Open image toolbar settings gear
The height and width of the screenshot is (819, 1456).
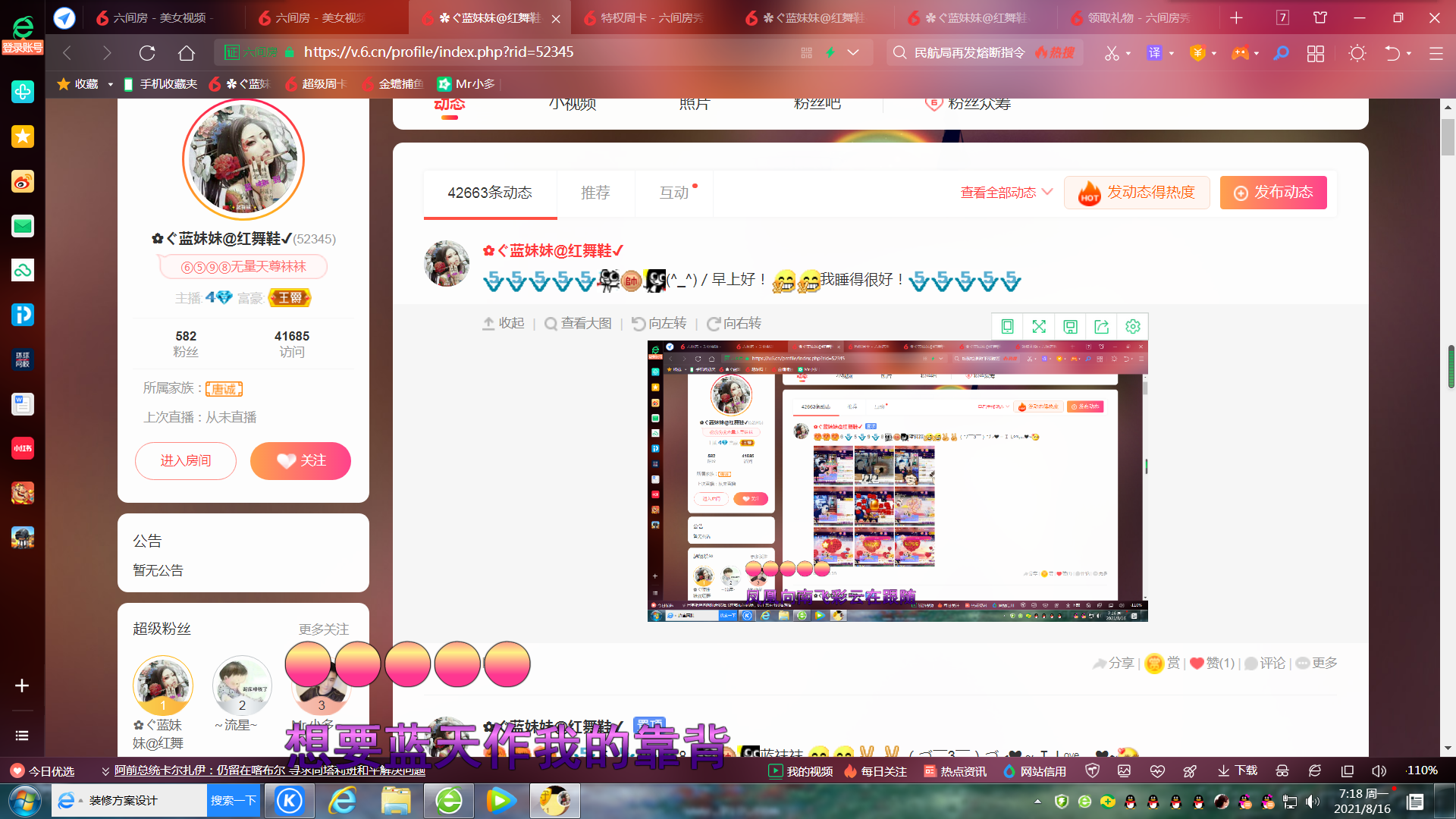[1133, 326]
